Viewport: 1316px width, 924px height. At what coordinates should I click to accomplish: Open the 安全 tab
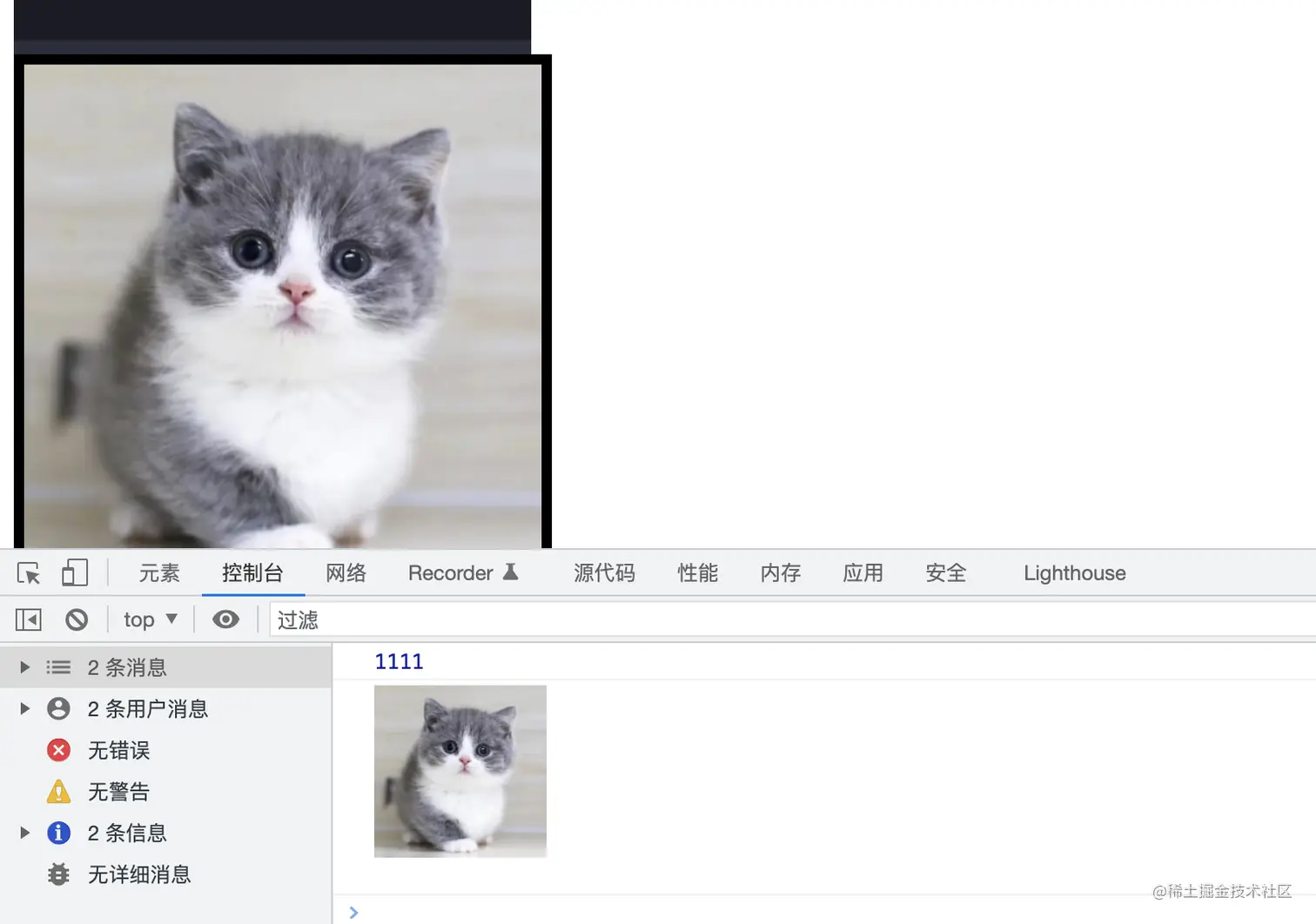click(x=946, y=573)
